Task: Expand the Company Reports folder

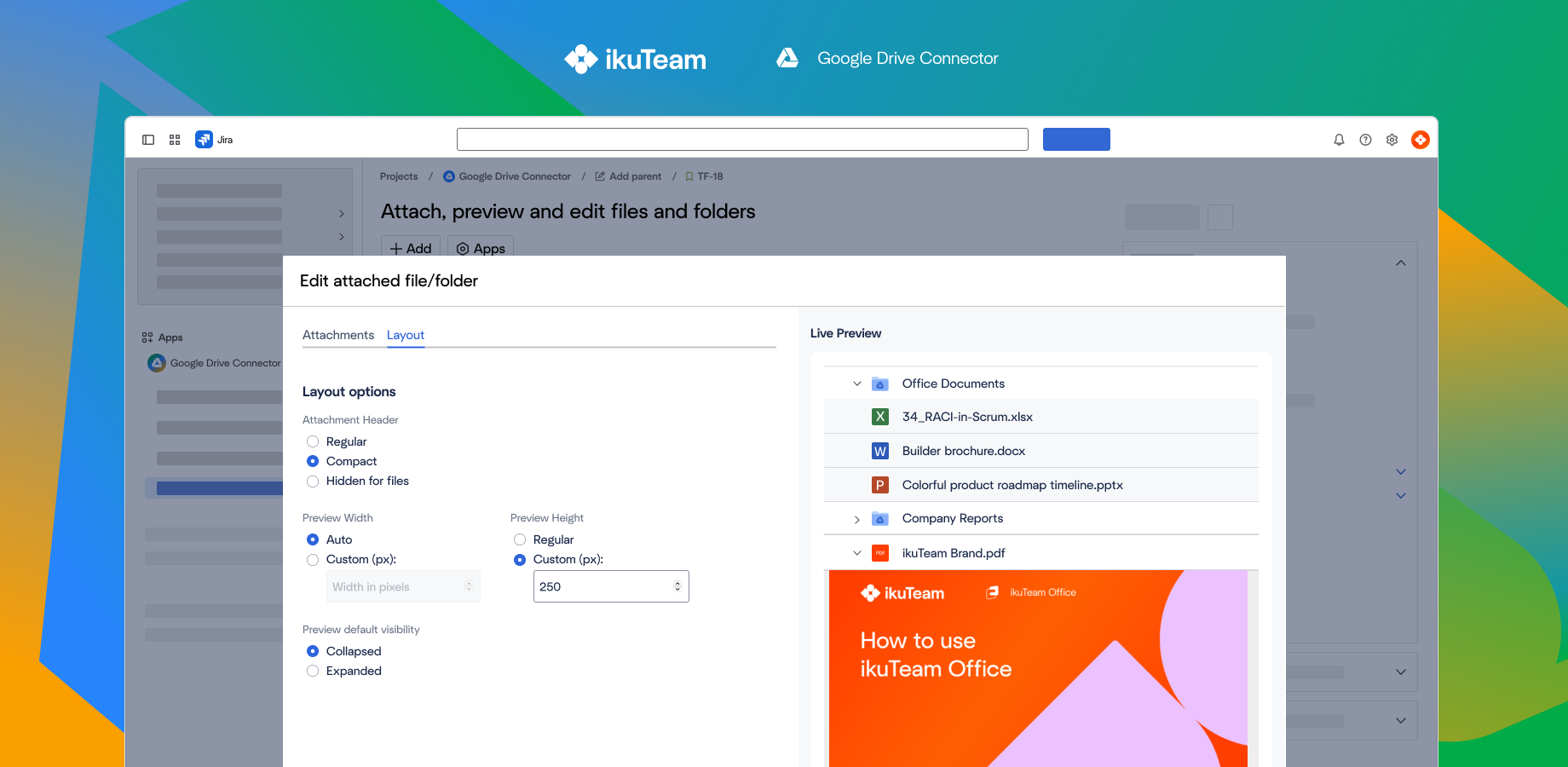Action: click(857, 519)
